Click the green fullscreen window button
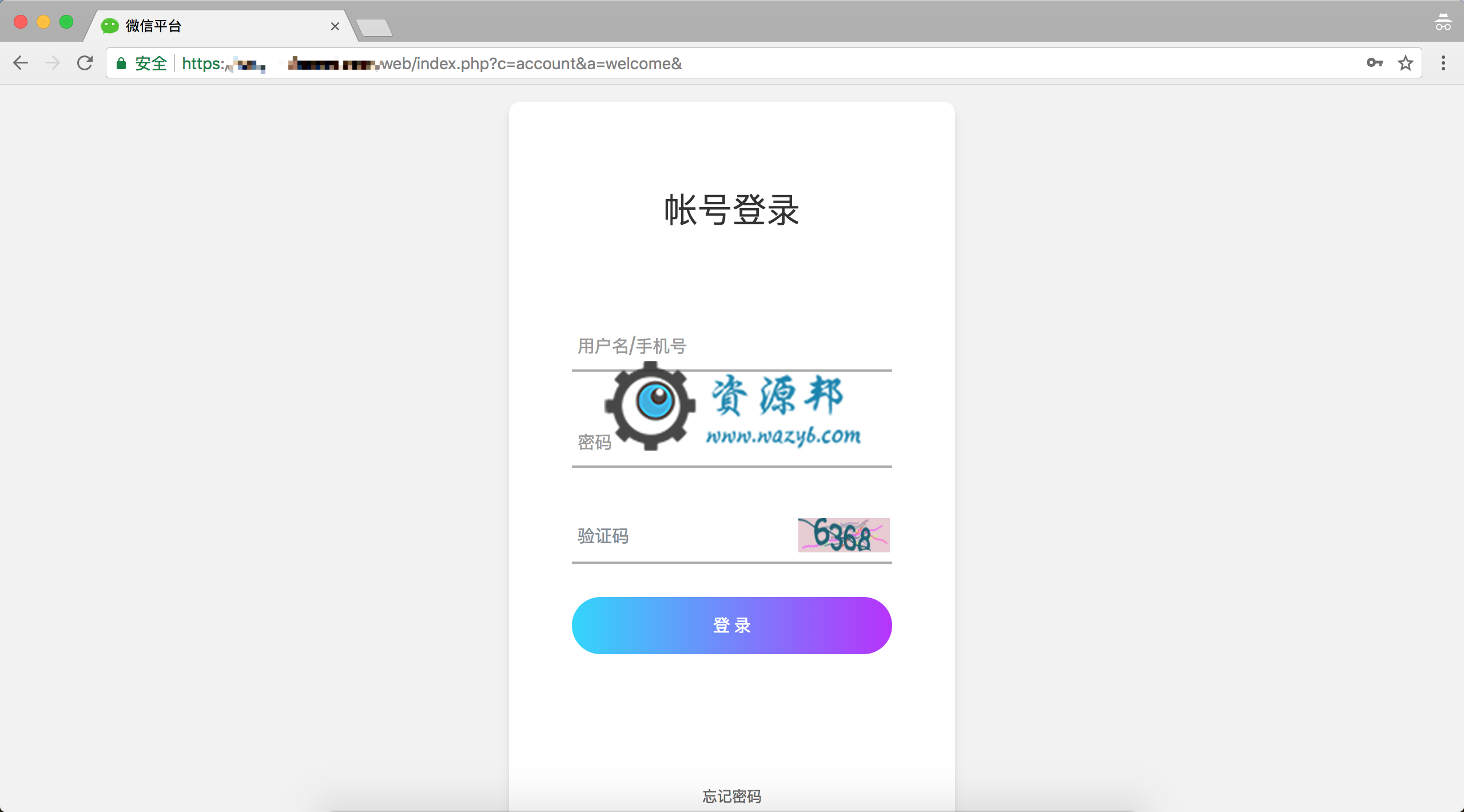Screen dimensions: 1464x812 pos(66,22)
